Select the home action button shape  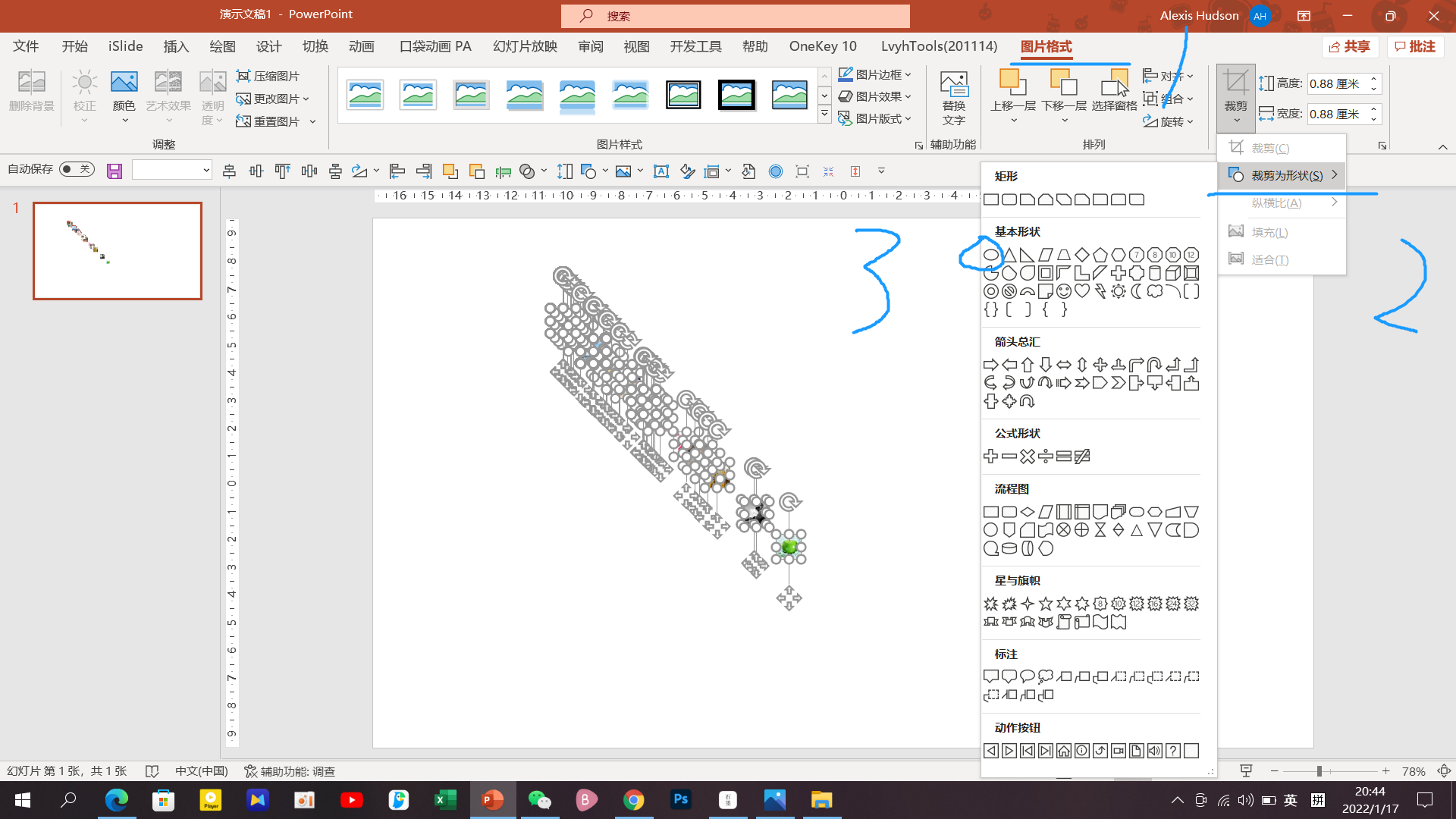[1064, 751]
